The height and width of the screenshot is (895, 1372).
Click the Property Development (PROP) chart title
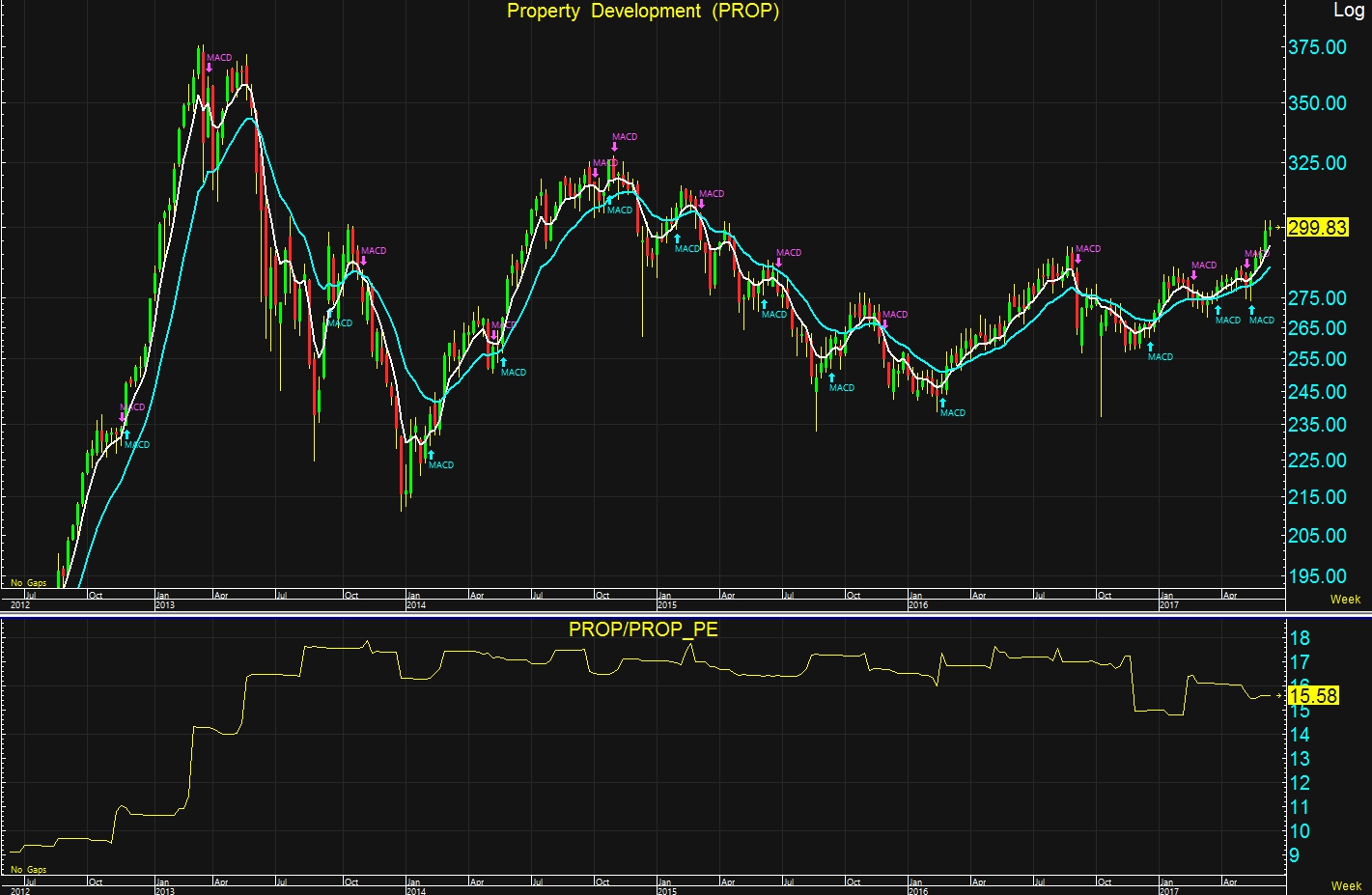643,12
